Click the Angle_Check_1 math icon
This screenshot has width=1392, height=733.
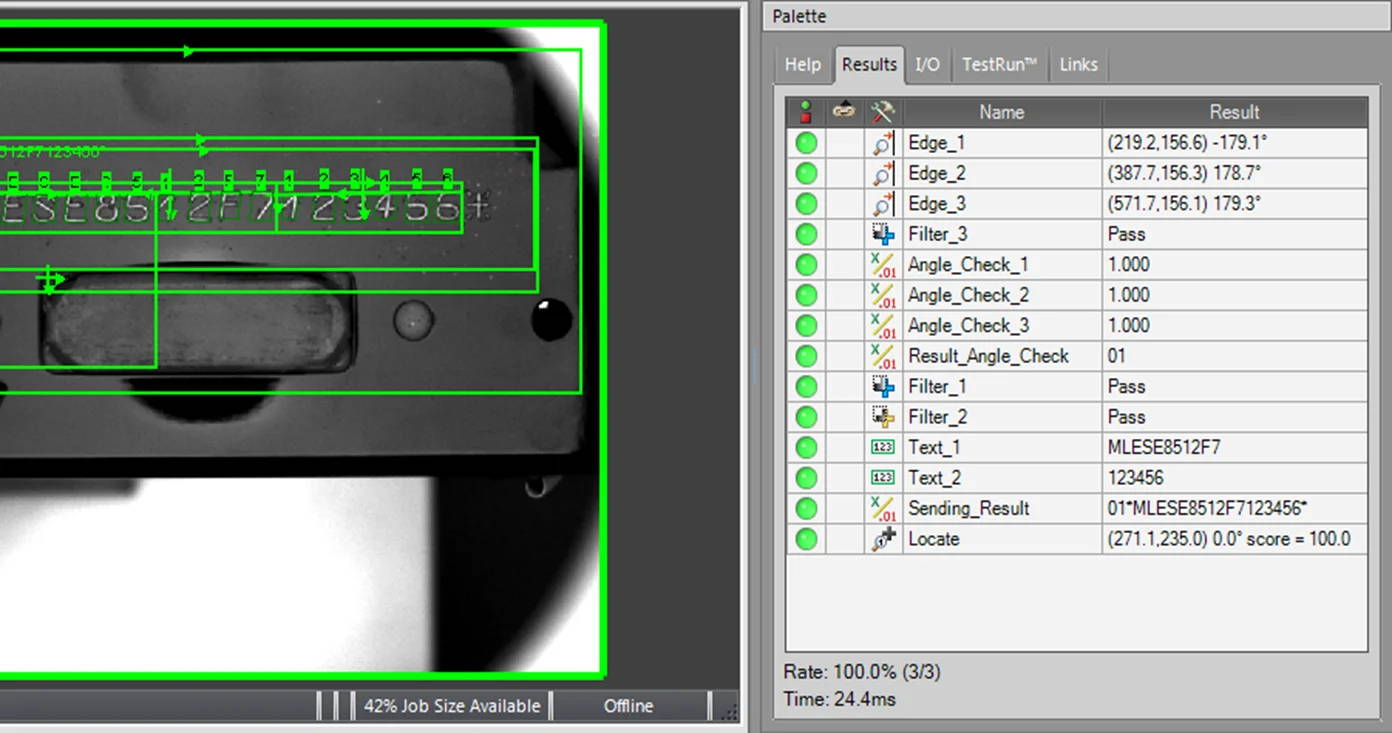pos(882,265)
